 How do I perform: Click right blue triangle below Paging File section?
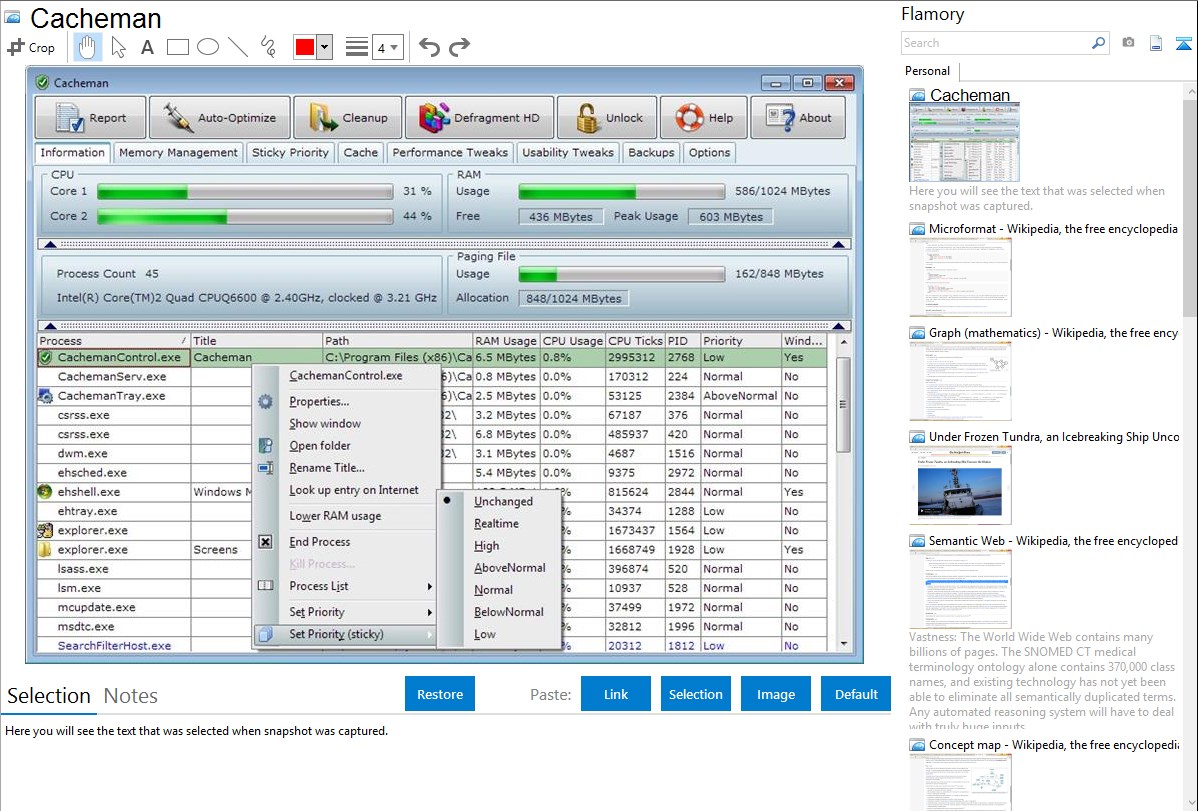(x=838, y=326)
